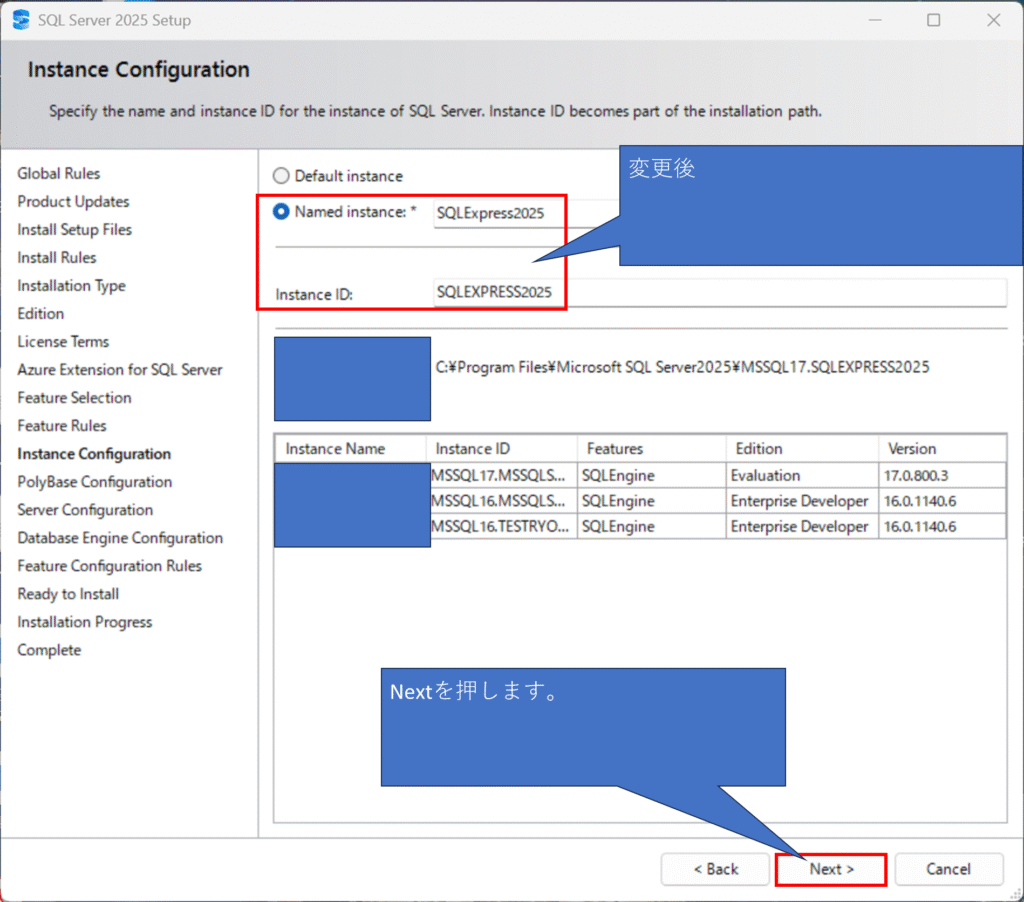The height and width of the screenshot is (902, 1024).
Task: Open the Install Rules step
Action: click(57, 258)
